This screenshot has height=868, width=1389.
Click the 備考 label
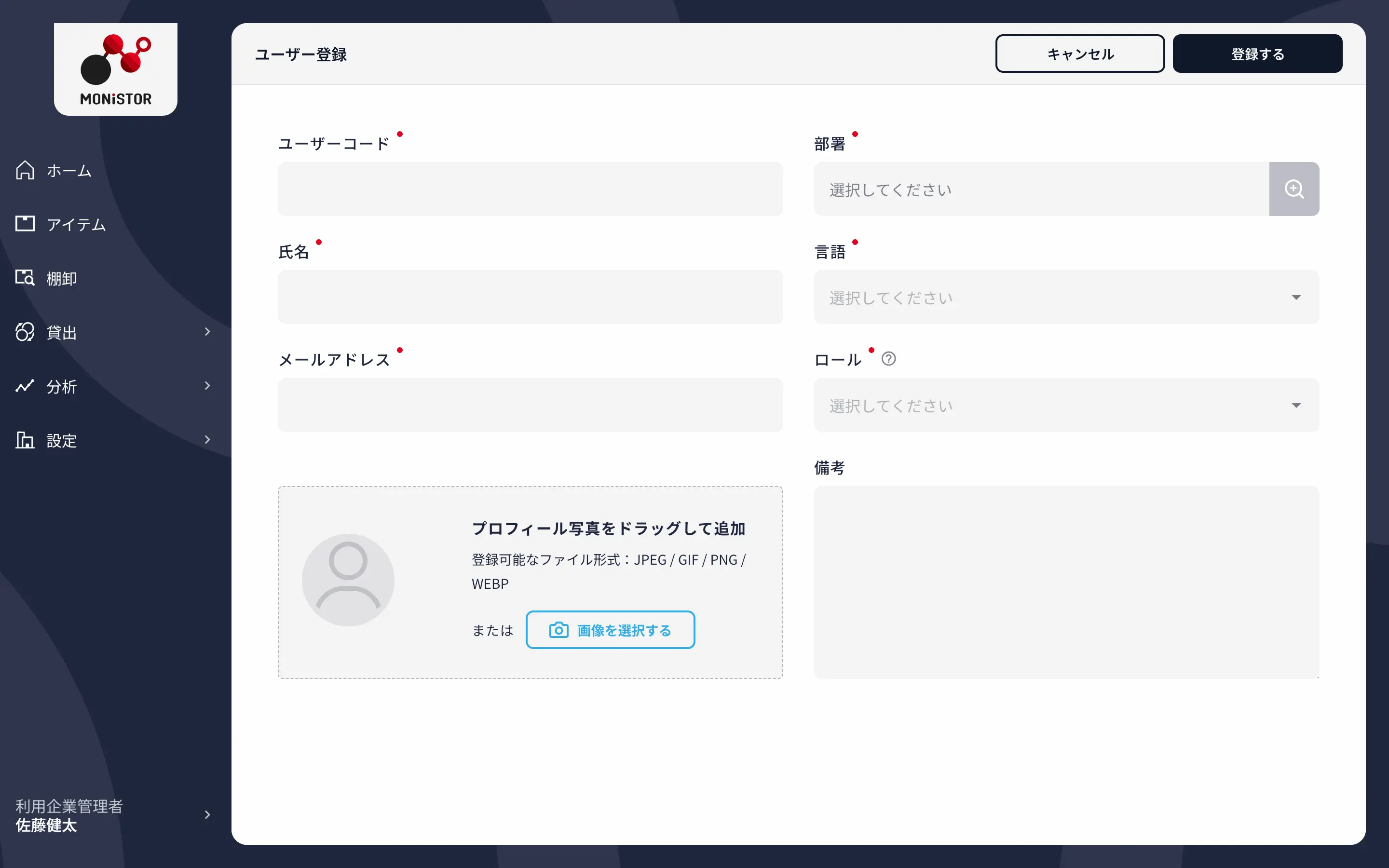(x=829, y=467)
